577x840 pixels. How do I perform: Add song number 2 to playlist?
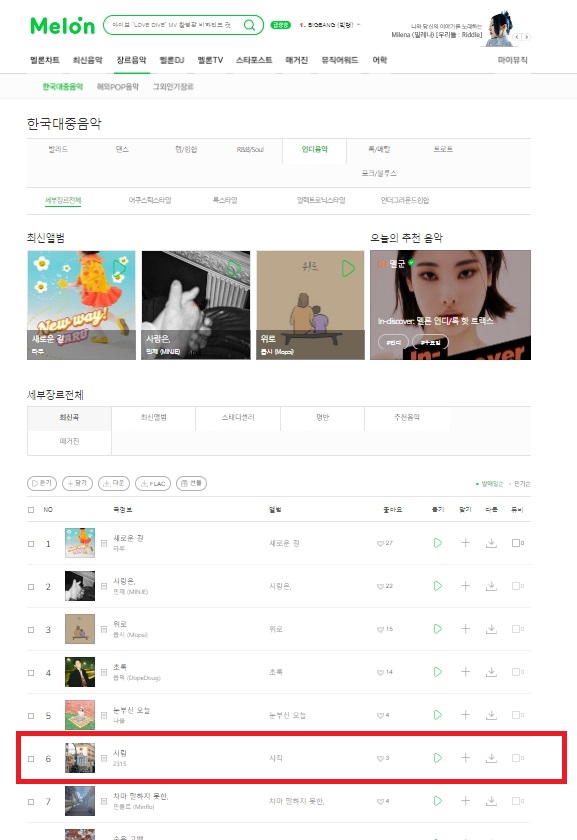tap(465, 586)
